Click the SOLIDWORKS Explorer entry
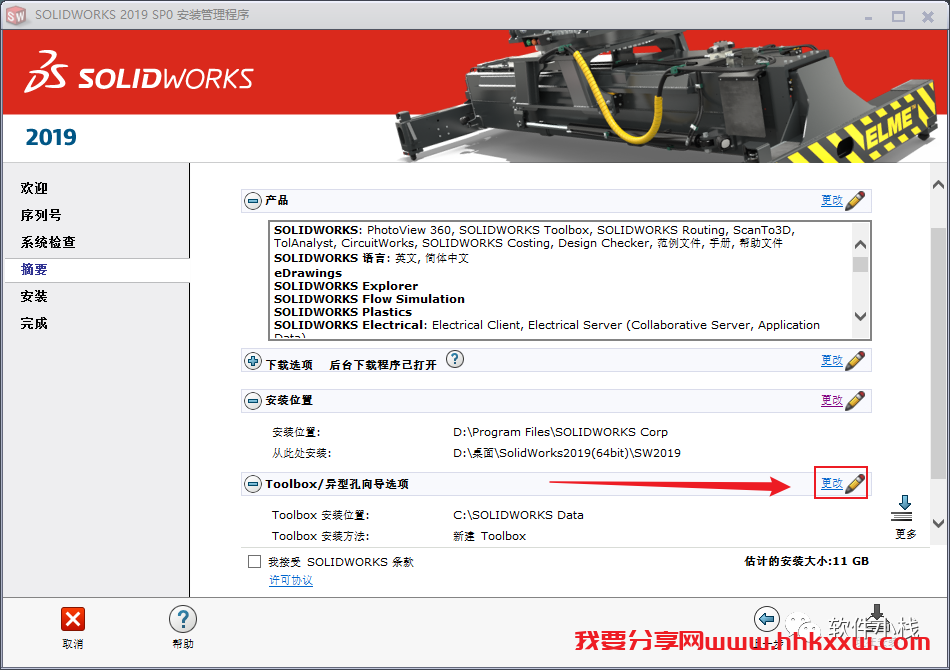This screenshot has width=950, height=670. pyautogui.click(x=346, y=286)
